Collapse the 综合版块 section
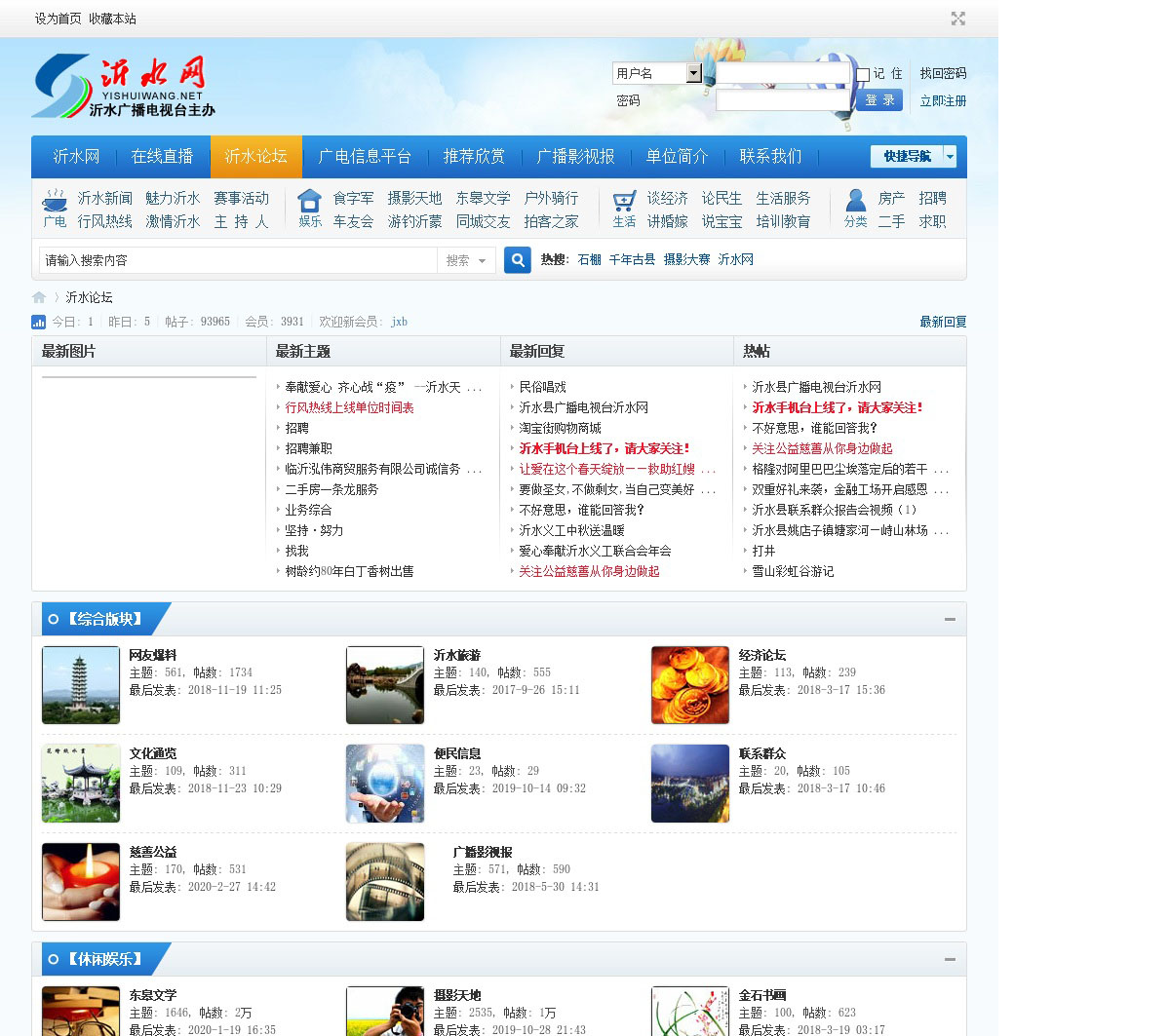1170x1036 pixels. [950, 619]
